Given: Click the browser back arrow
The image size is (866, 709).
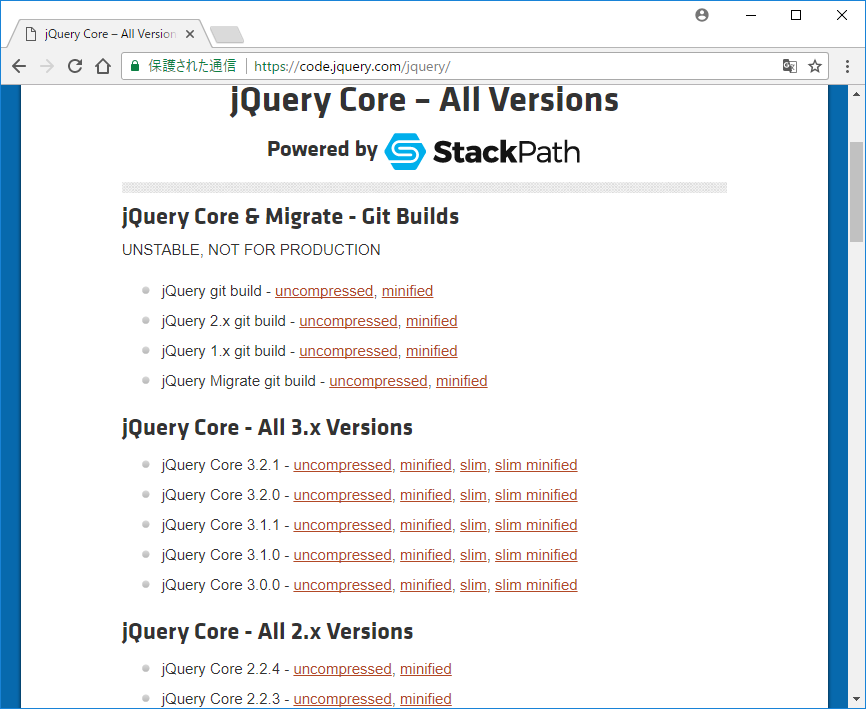Looking at the screenshot, I should [19, 66].
